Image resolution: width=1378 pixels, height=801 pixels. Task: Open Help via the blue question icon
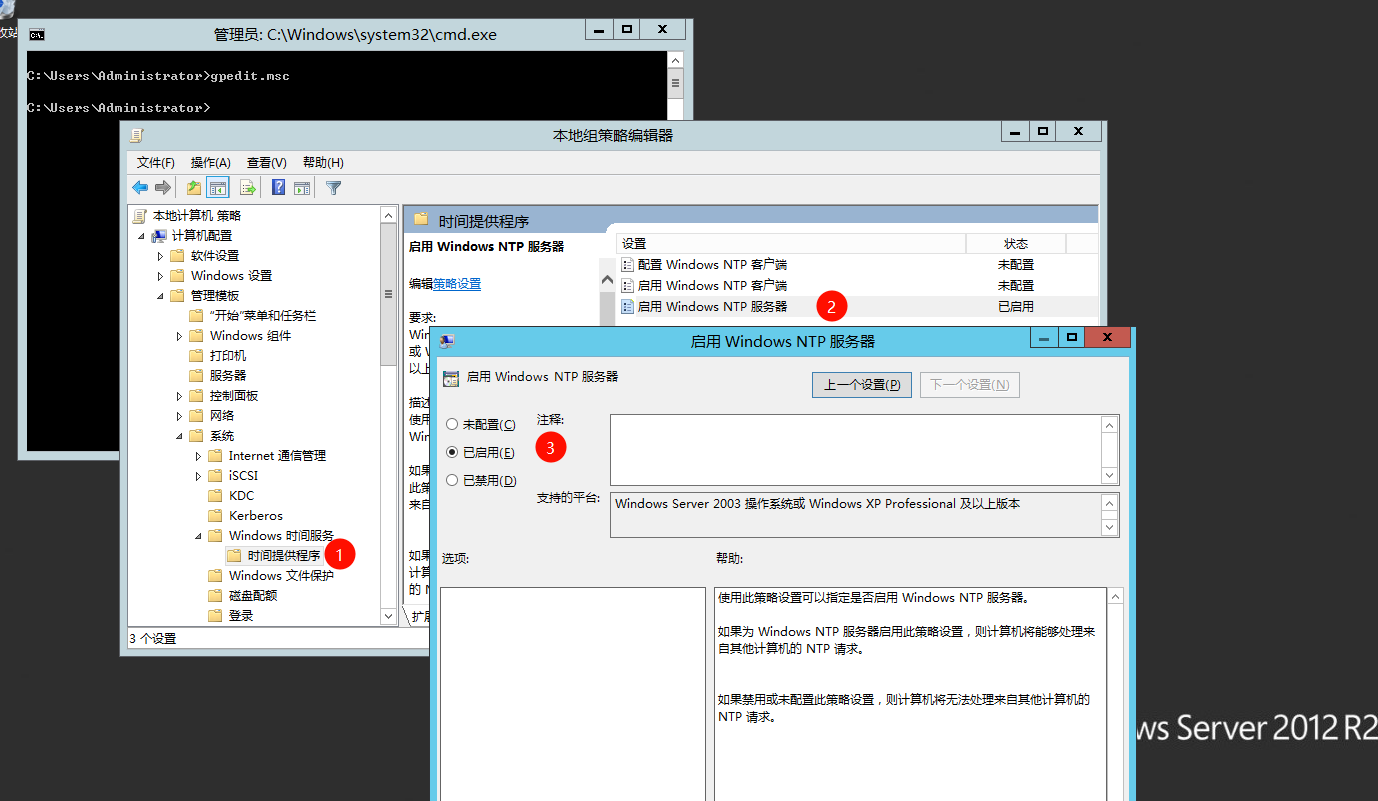(279, 188)
